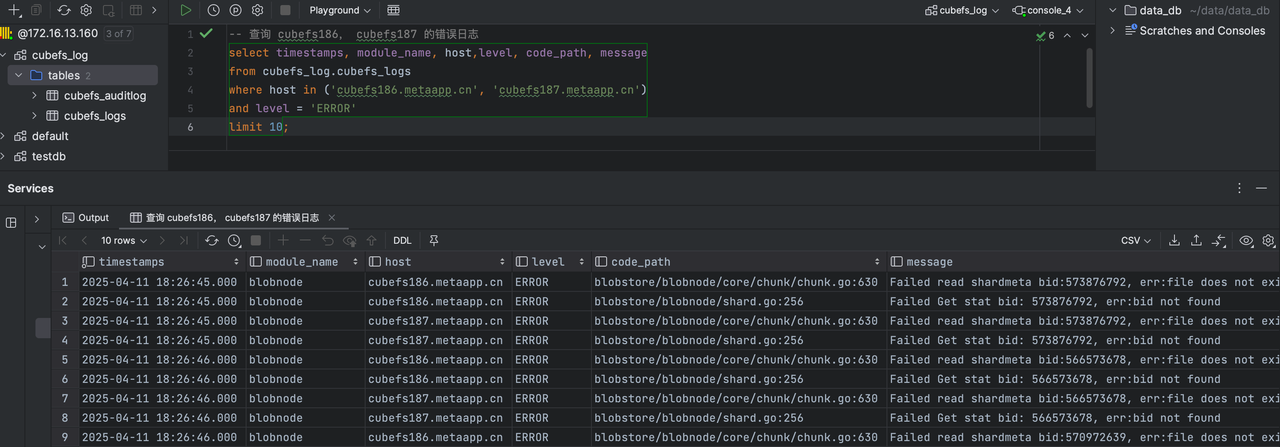The width and height of the screenshot is (1280, 447).
Task: Refresh the database explorer
Action: click(64, 10)
